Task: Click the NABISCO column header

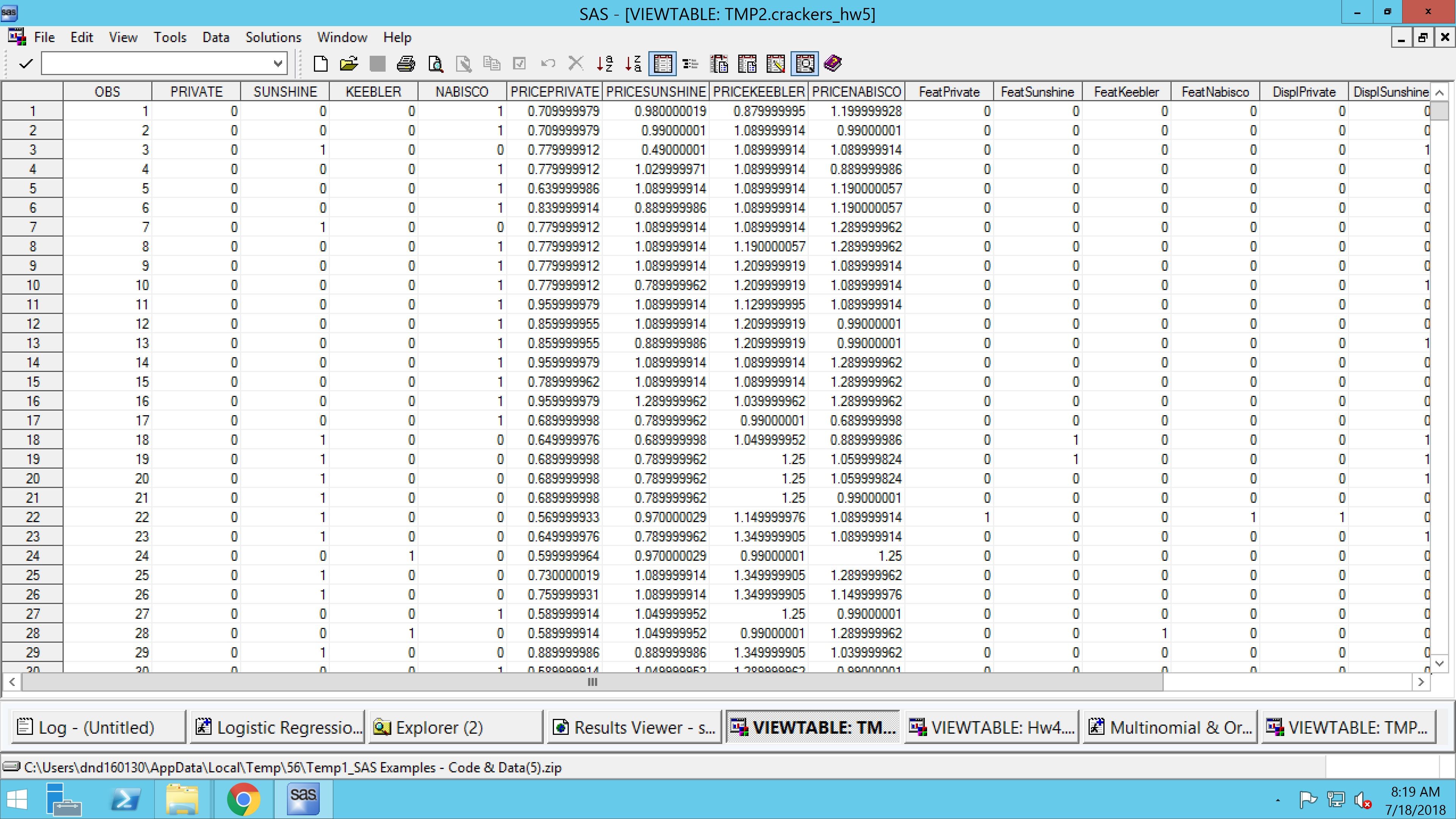Action: coord(461,92)
